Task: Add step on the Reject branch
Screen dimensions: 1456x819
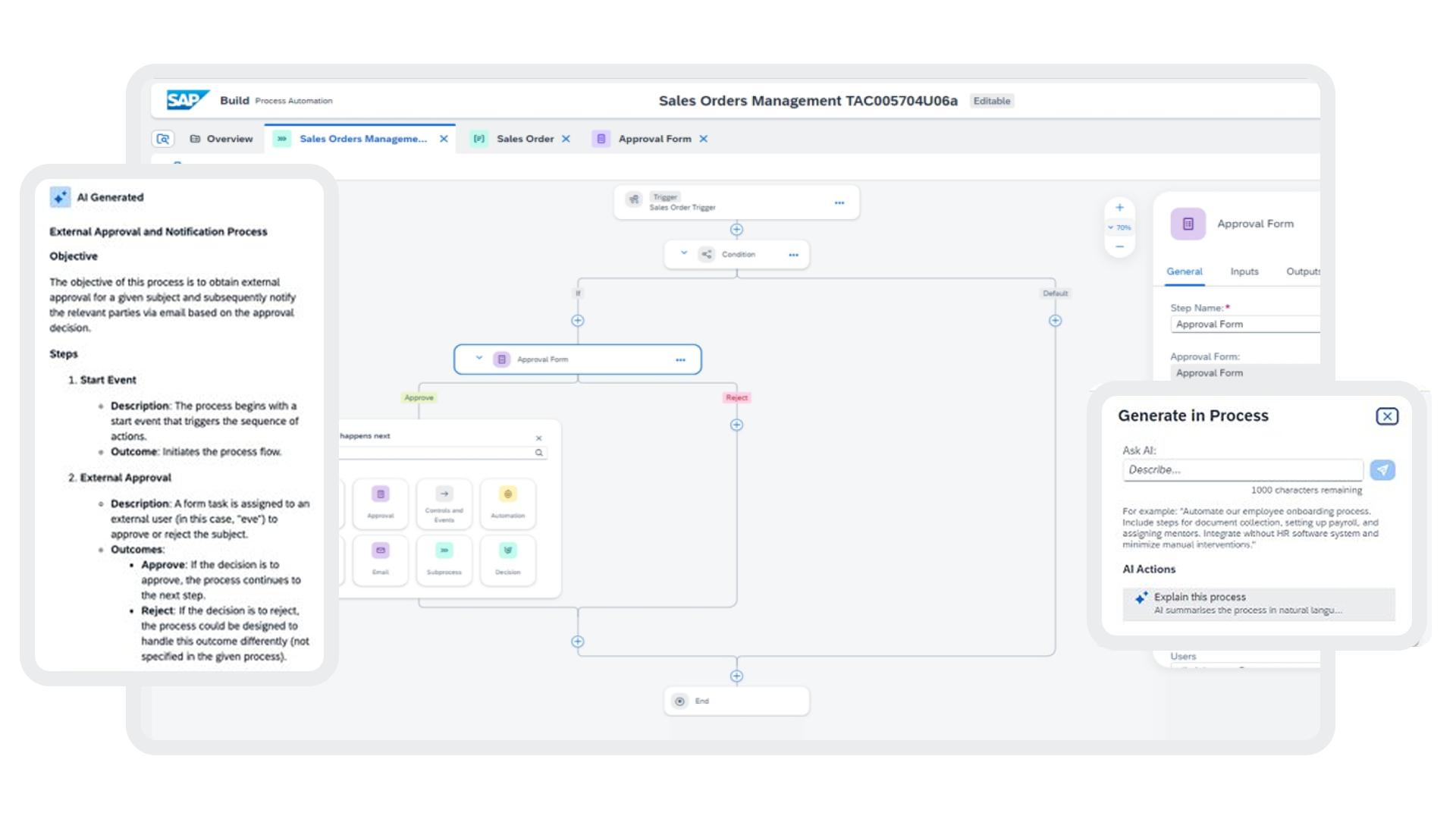Action: point(736,425)
